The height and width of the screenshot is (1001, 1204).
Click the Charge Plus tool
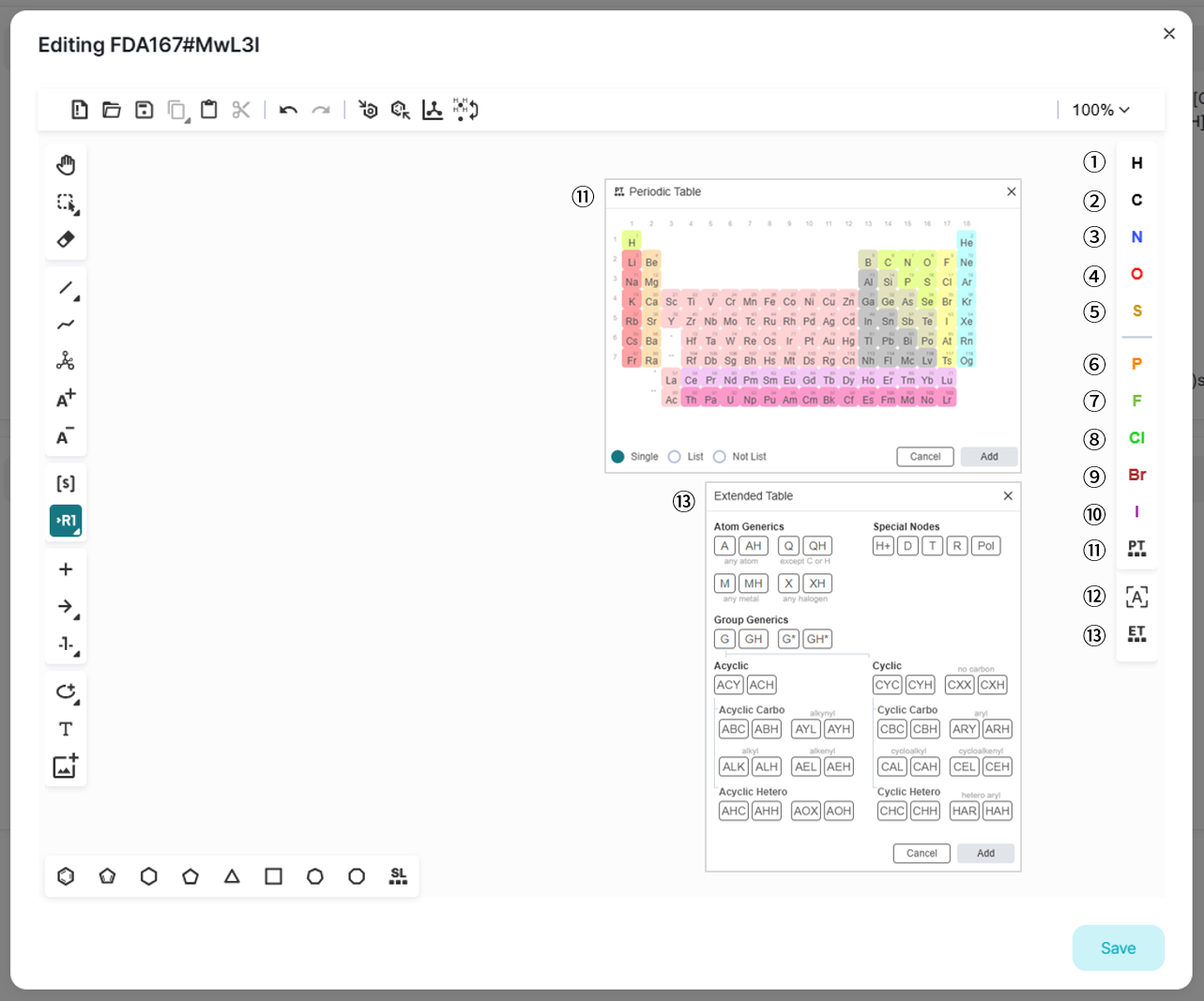tap(66, 400)
